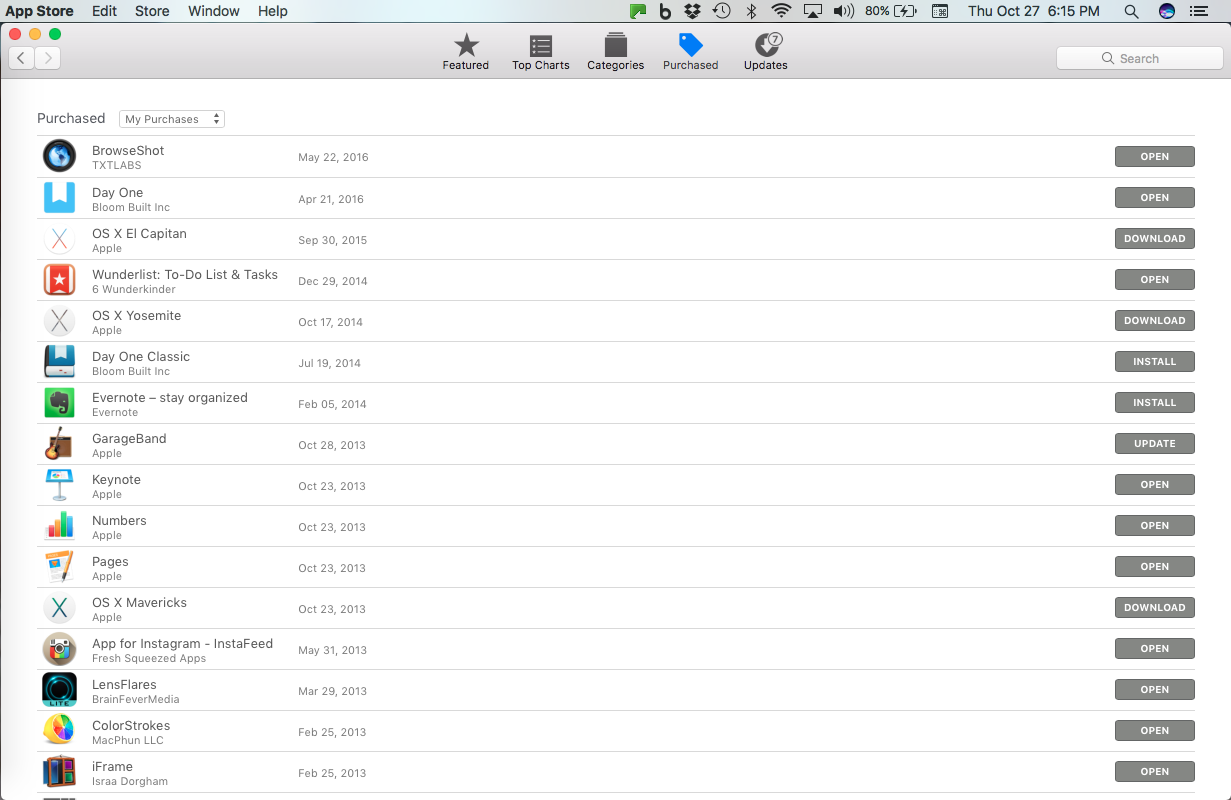Install Day One Classic
Image resolution: width=1231 pixels, height=800 pixels.
click(1154, 361)
